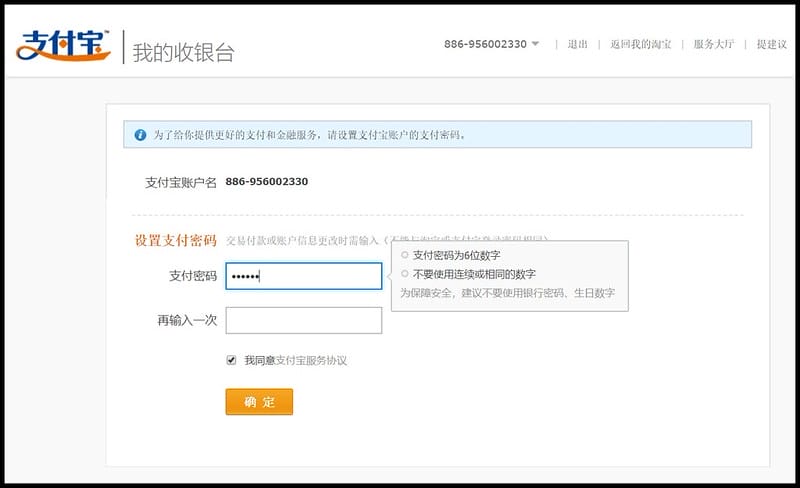The image size is (800, 488).
Task: Click the account name 886-956002330 value text
Action: point(267,182)
